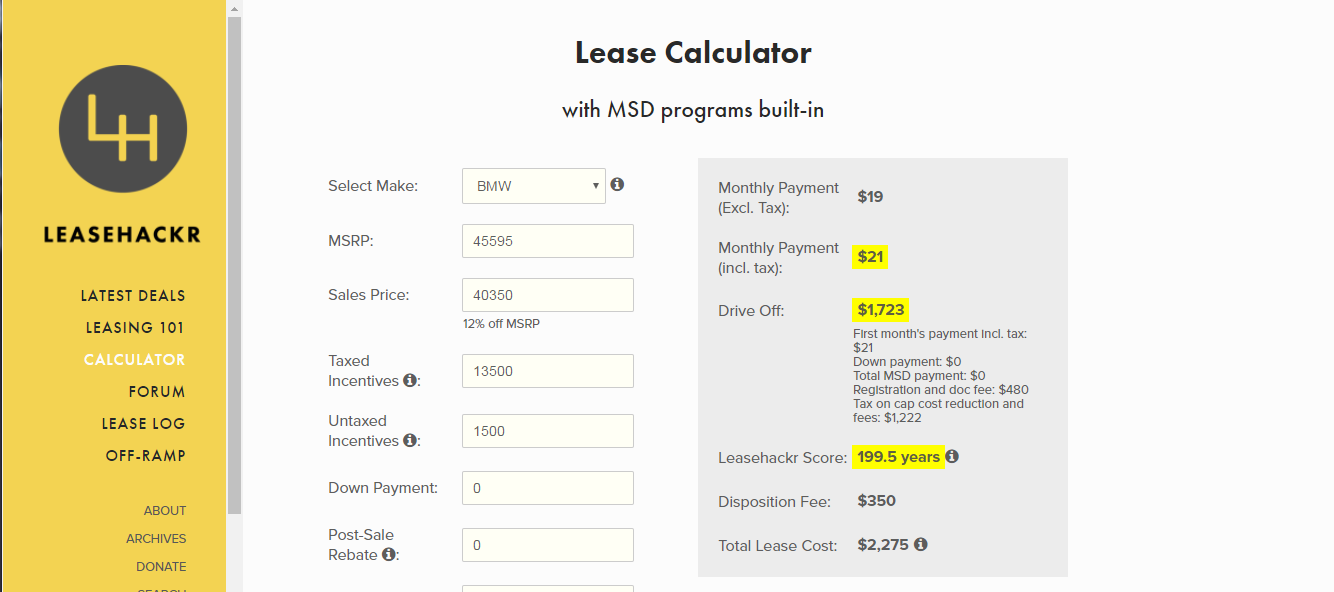Go to Leasing 101 page
The image size is (1334, 592).
click(135, 328)
